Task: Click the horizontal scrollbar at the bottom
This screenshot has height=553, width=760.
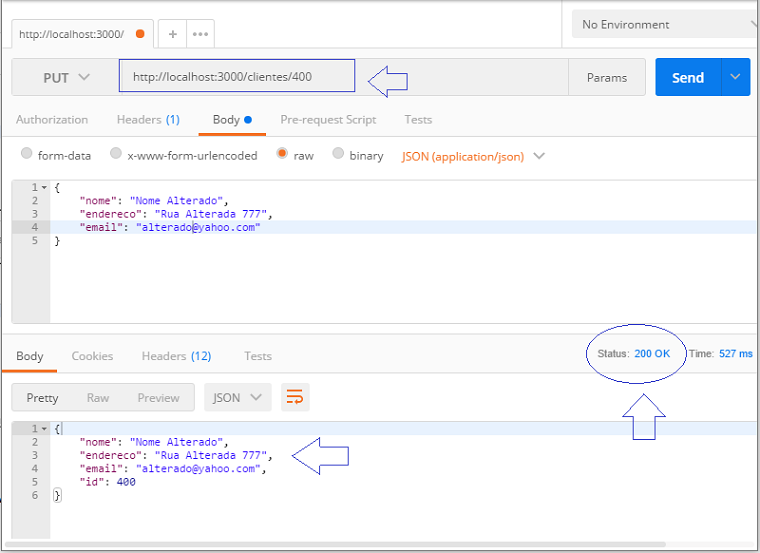Action: (x=334, y=545)
